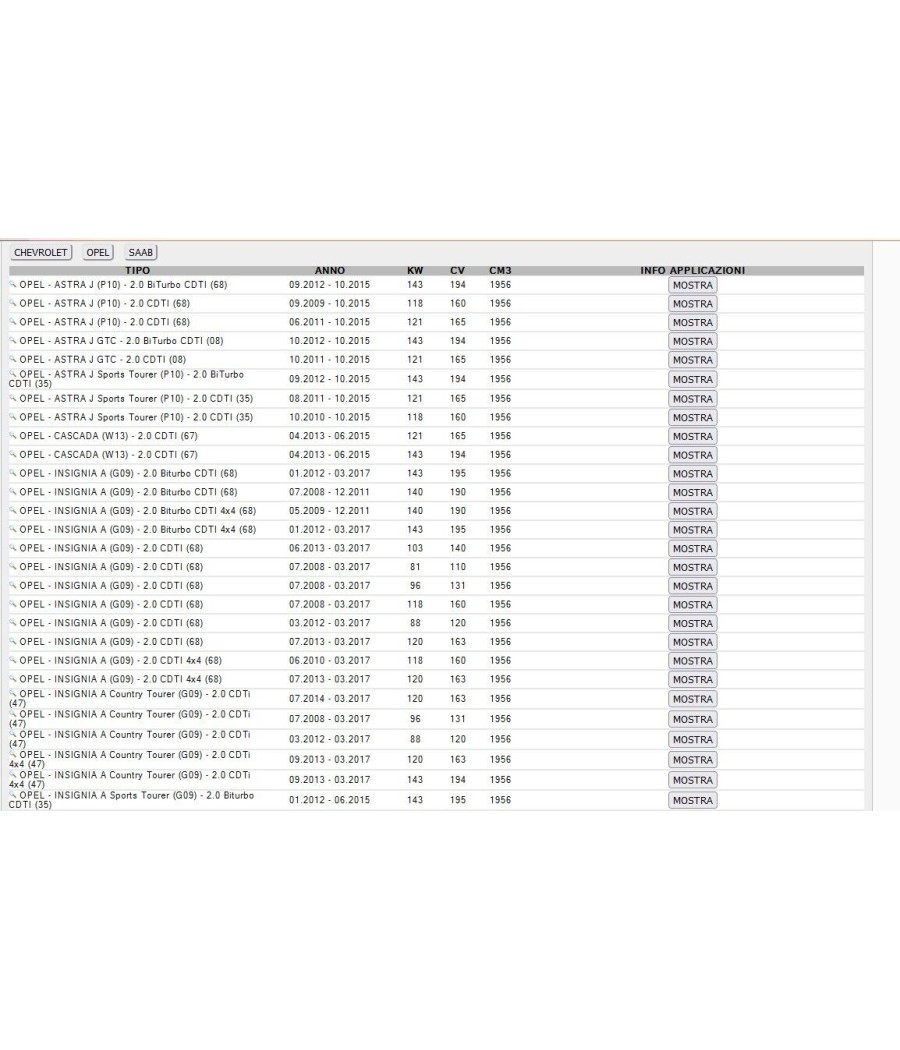Click MOSTRA for Country Tourer 4x4 120 kW
This screenshot has width=900, height=1050.
692,760
